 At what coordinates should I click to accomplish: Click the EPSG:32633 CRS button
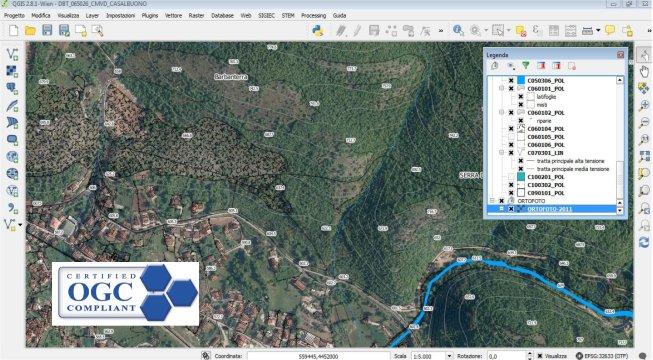603,356
